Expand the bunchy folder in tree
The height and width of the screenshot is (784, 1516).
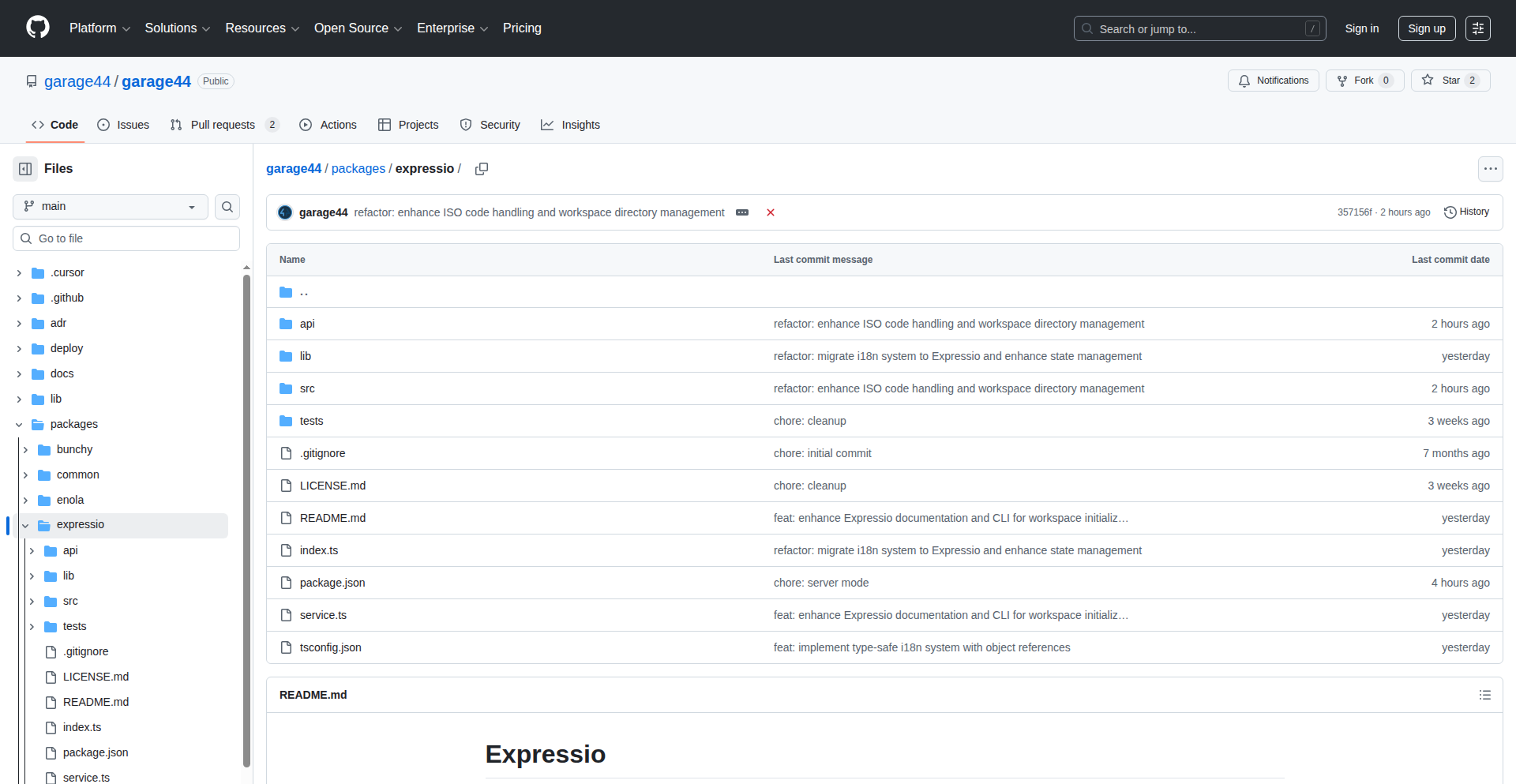pyautogui.click(x=25, y=450)
